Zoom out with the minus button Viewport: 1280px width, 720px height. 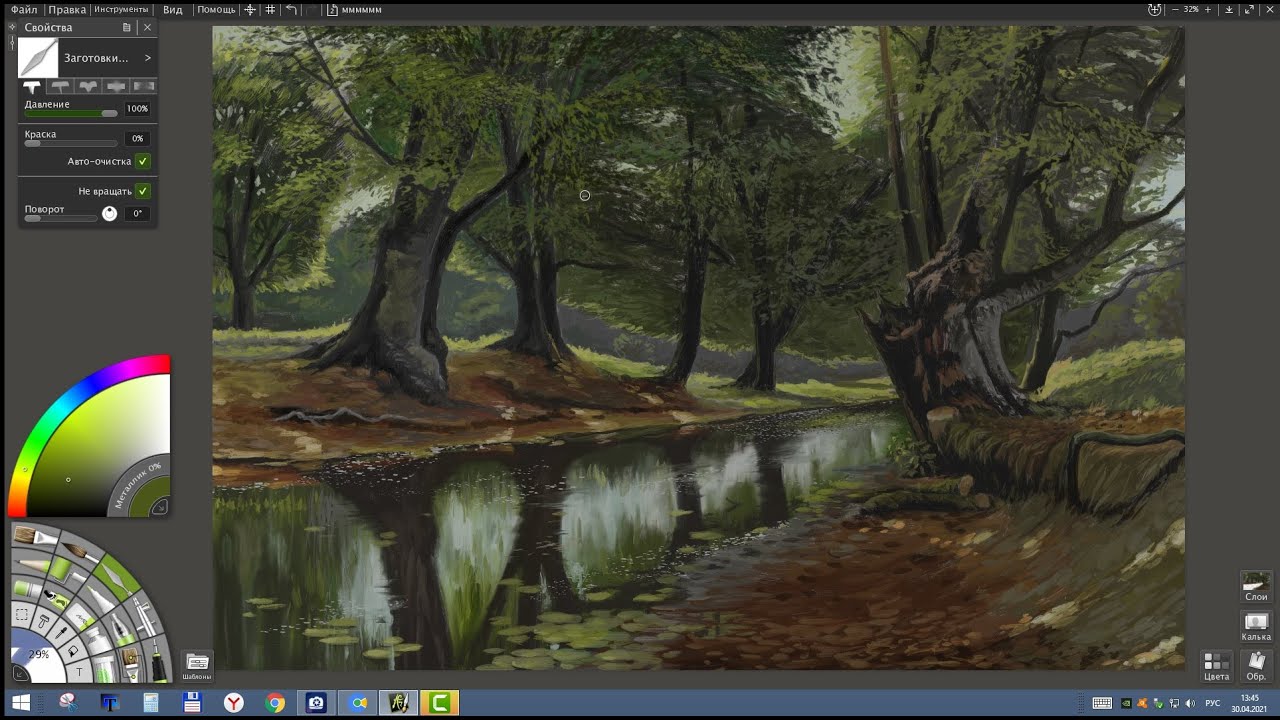tap(1175, 10)
